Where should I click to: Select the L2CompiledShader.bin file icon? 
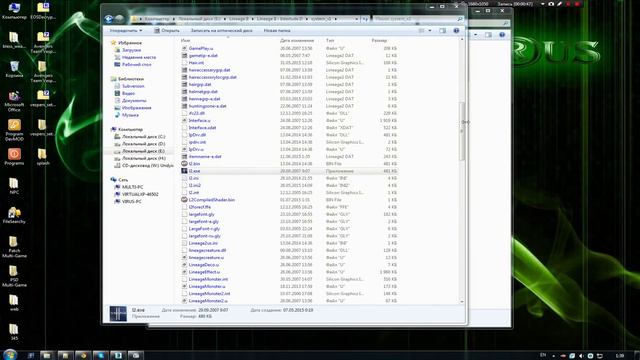pos(184,200)
